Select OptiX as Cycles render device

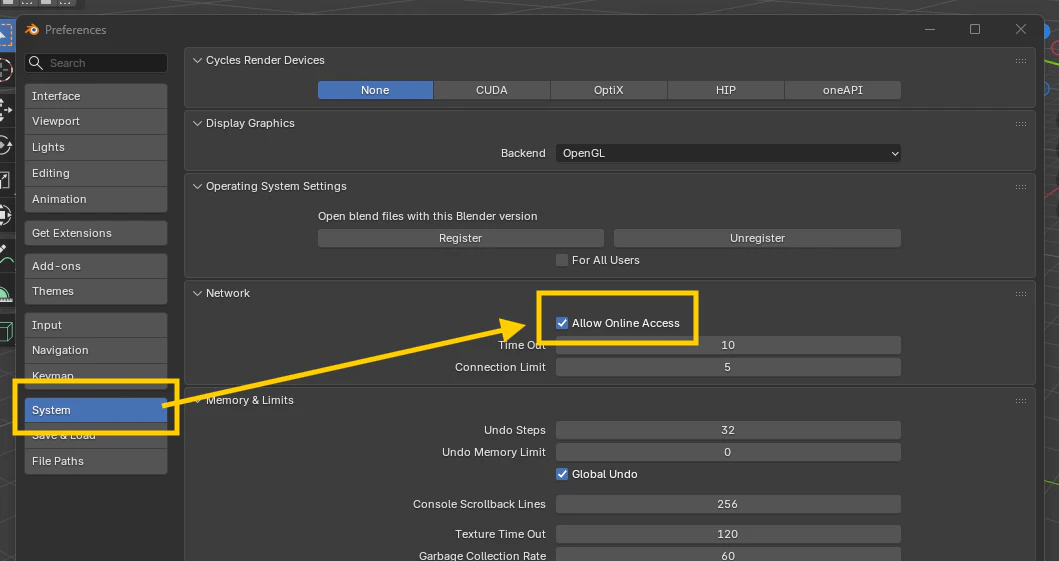coord(609,90)
